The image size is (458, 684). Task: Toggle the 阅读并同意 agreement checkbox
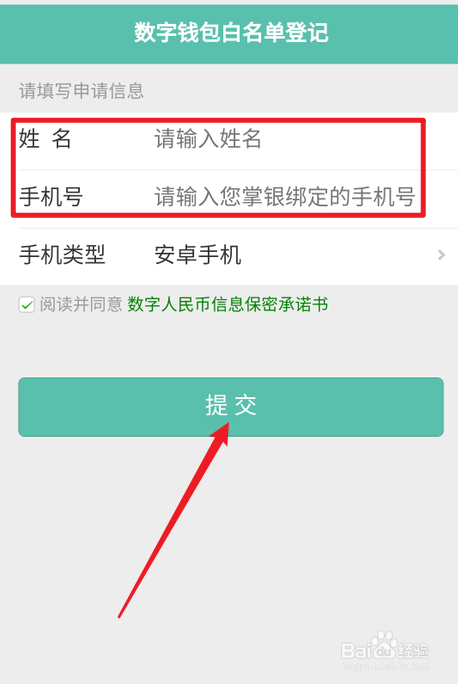(27, 304)
